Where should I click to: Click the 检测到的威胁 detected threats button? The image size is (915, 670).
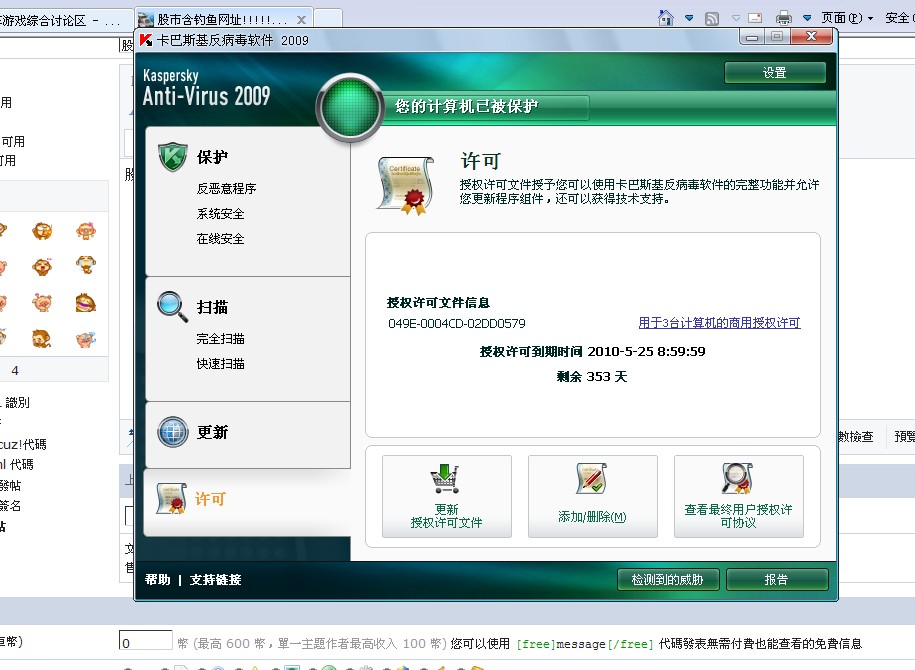pyautogui.click(x=667, y=580)
